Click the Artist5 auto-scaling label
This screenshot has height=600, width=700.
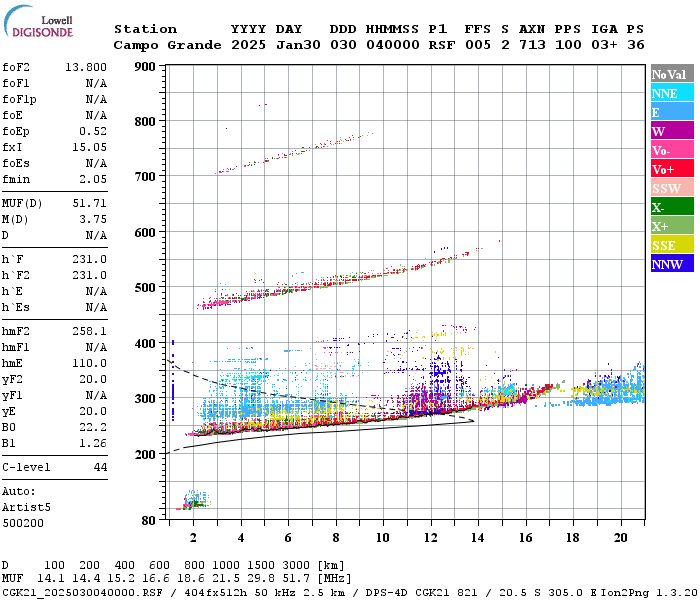[x=26, y=508]
